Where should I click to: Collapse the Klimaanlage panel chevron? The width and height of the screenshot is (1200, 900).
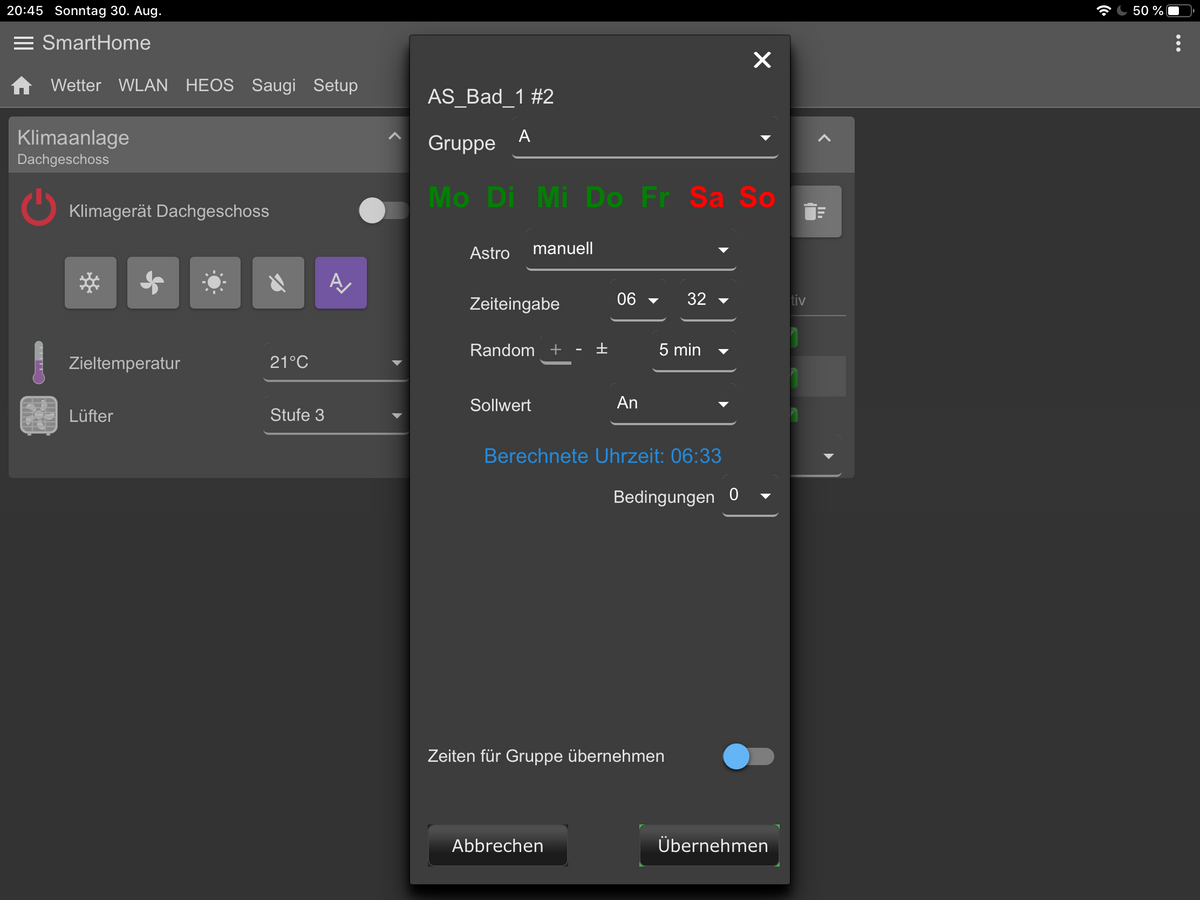point(395,137)
